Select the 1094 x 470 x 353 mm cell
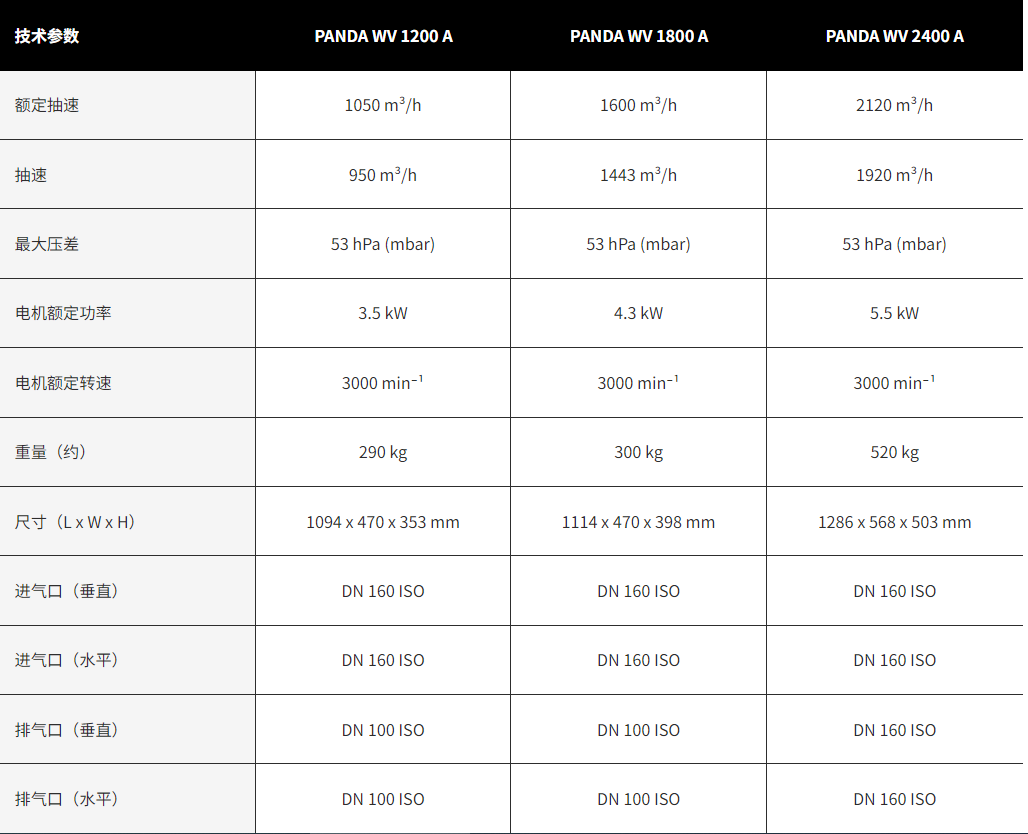The image size is (1028, 834). [x=383, y=522]
